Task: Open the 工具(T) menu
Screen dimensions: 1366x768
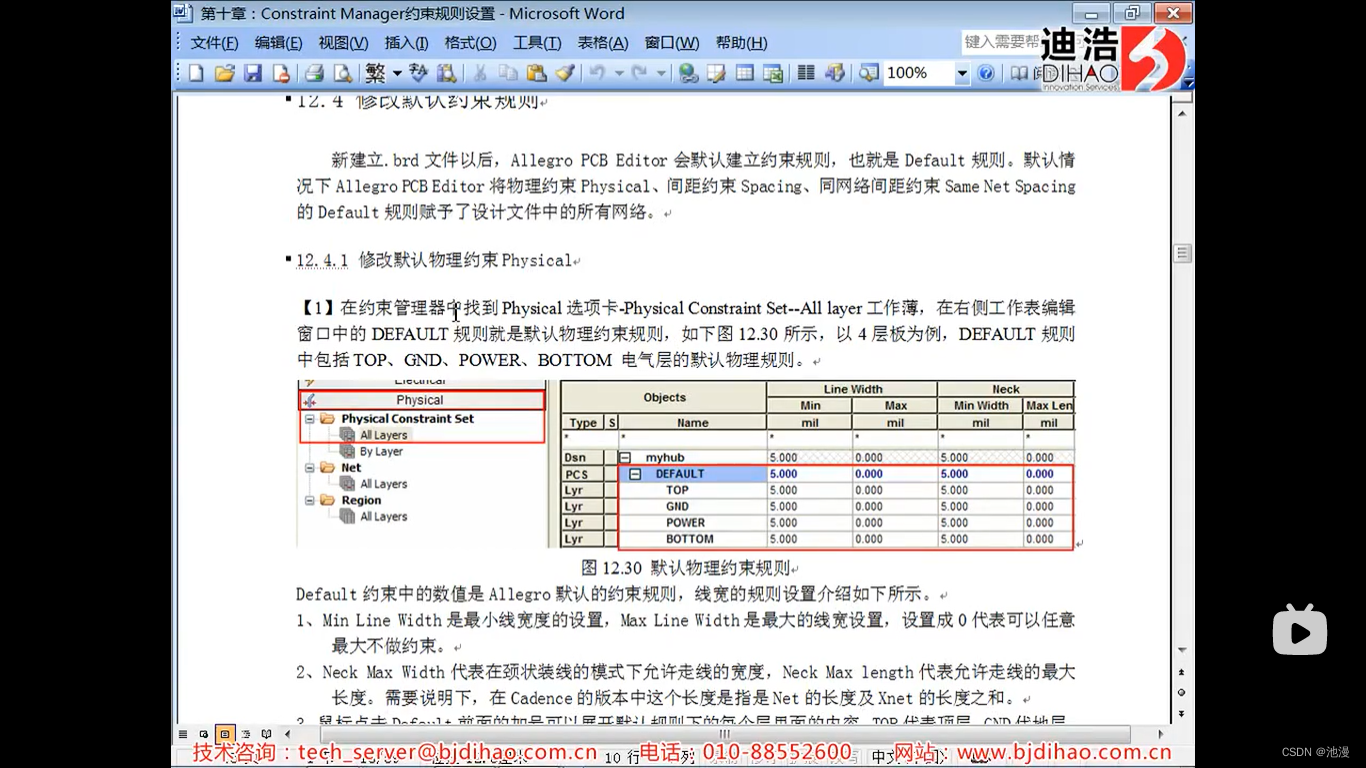Action: (536, 42)
